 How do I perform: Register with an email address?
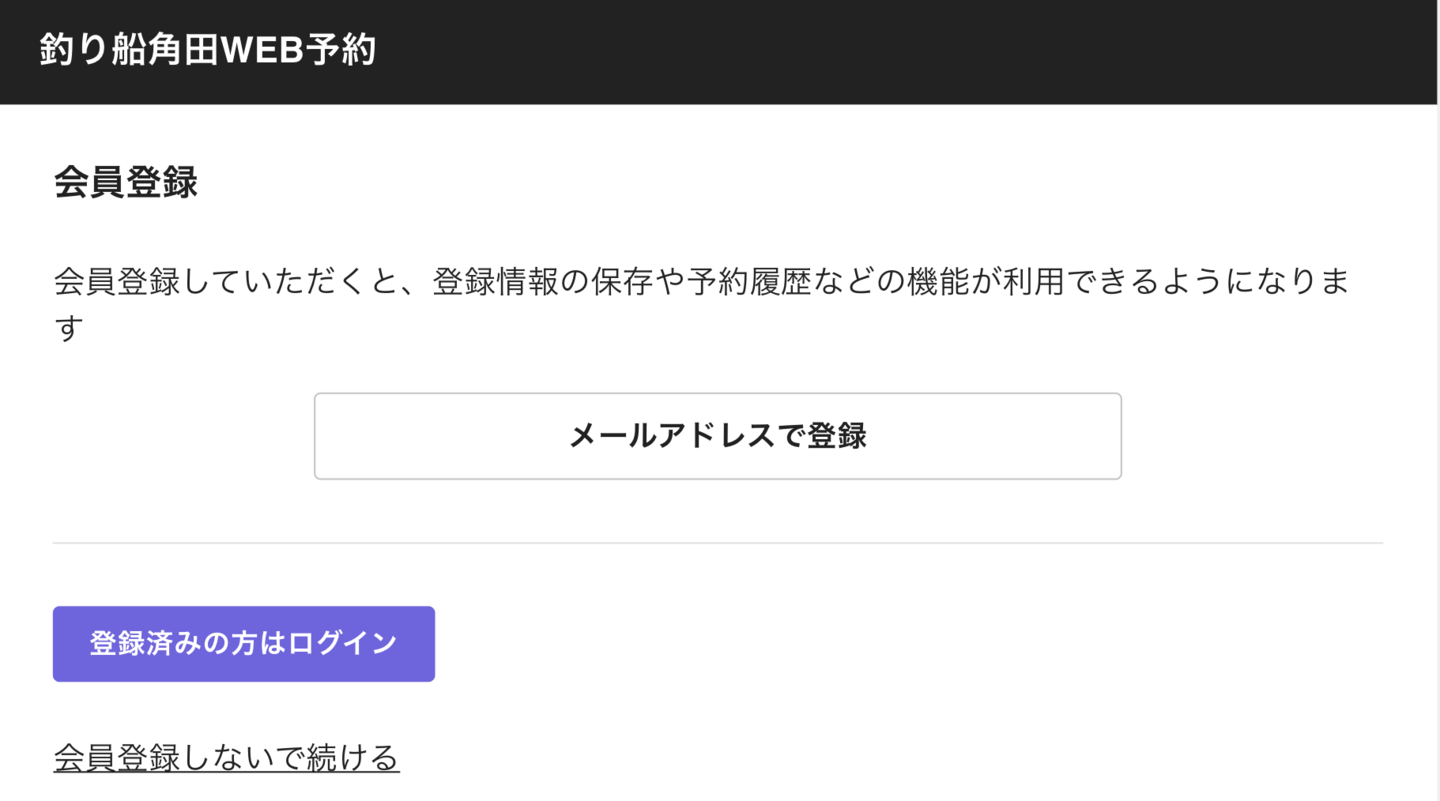click(x=717, y=436)
